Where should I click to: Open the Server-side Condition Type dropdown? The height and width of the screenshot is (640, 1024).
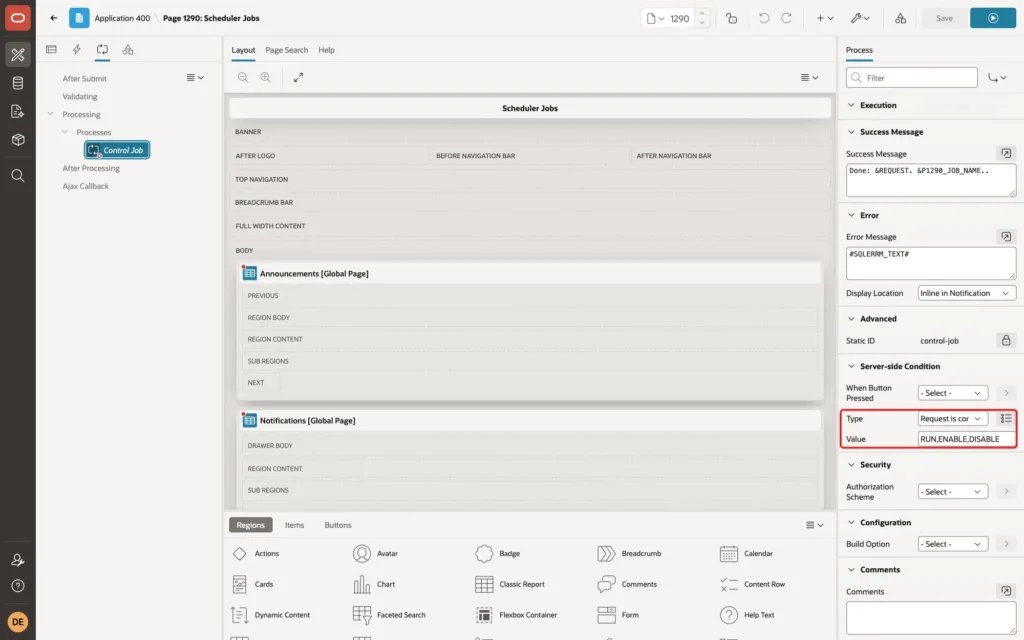coord(952,419)
